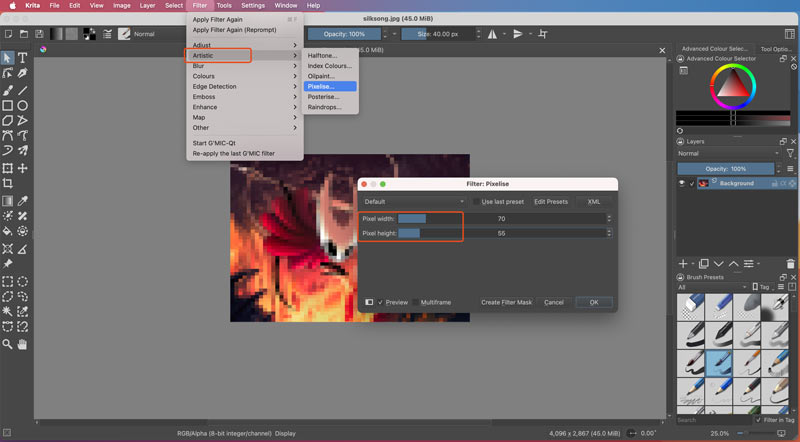
Task: Select the Reference Images pin tool
Action: (x=7, y=264)
